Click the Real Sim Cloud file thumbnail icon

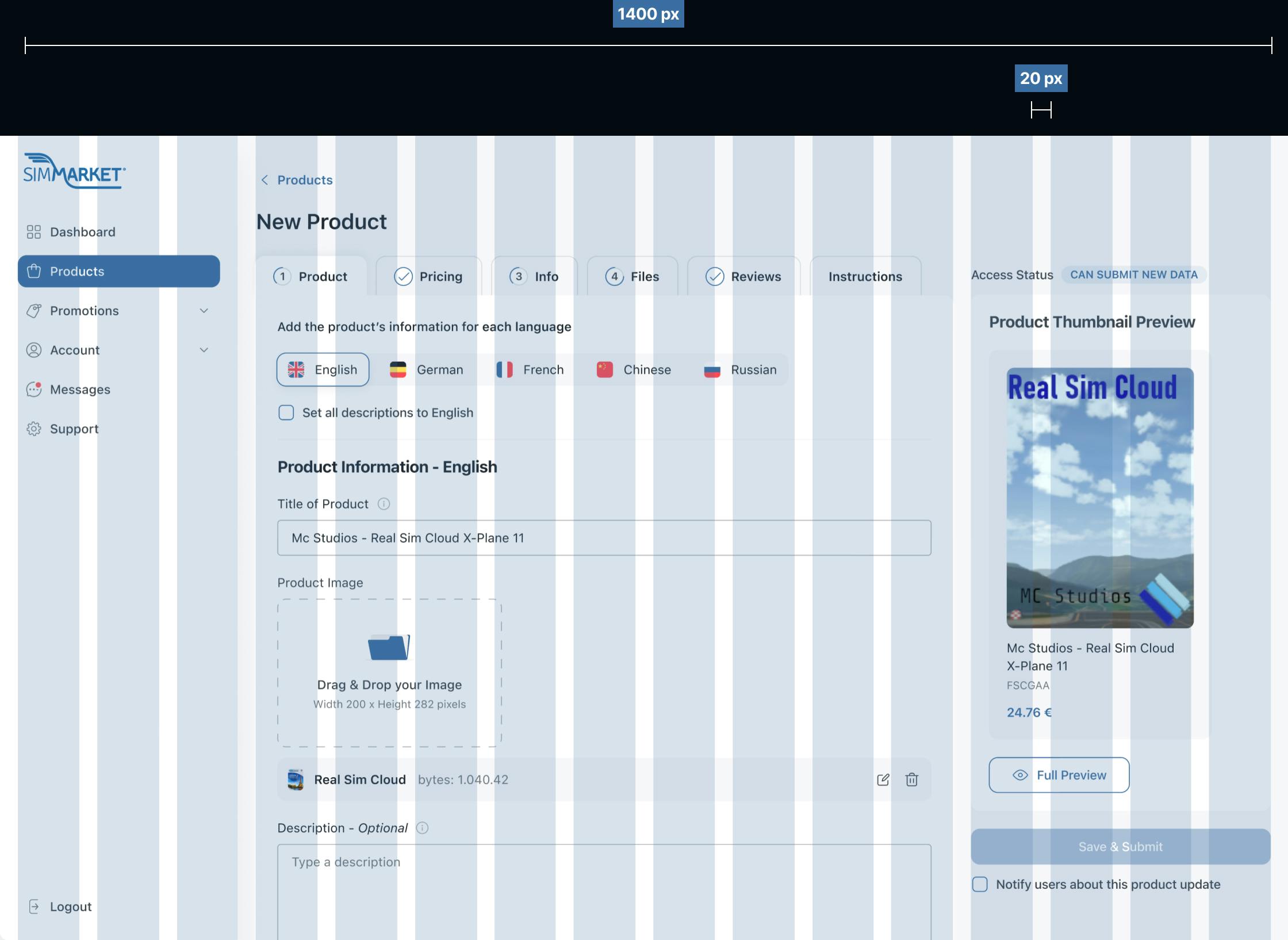click(296, 779)
